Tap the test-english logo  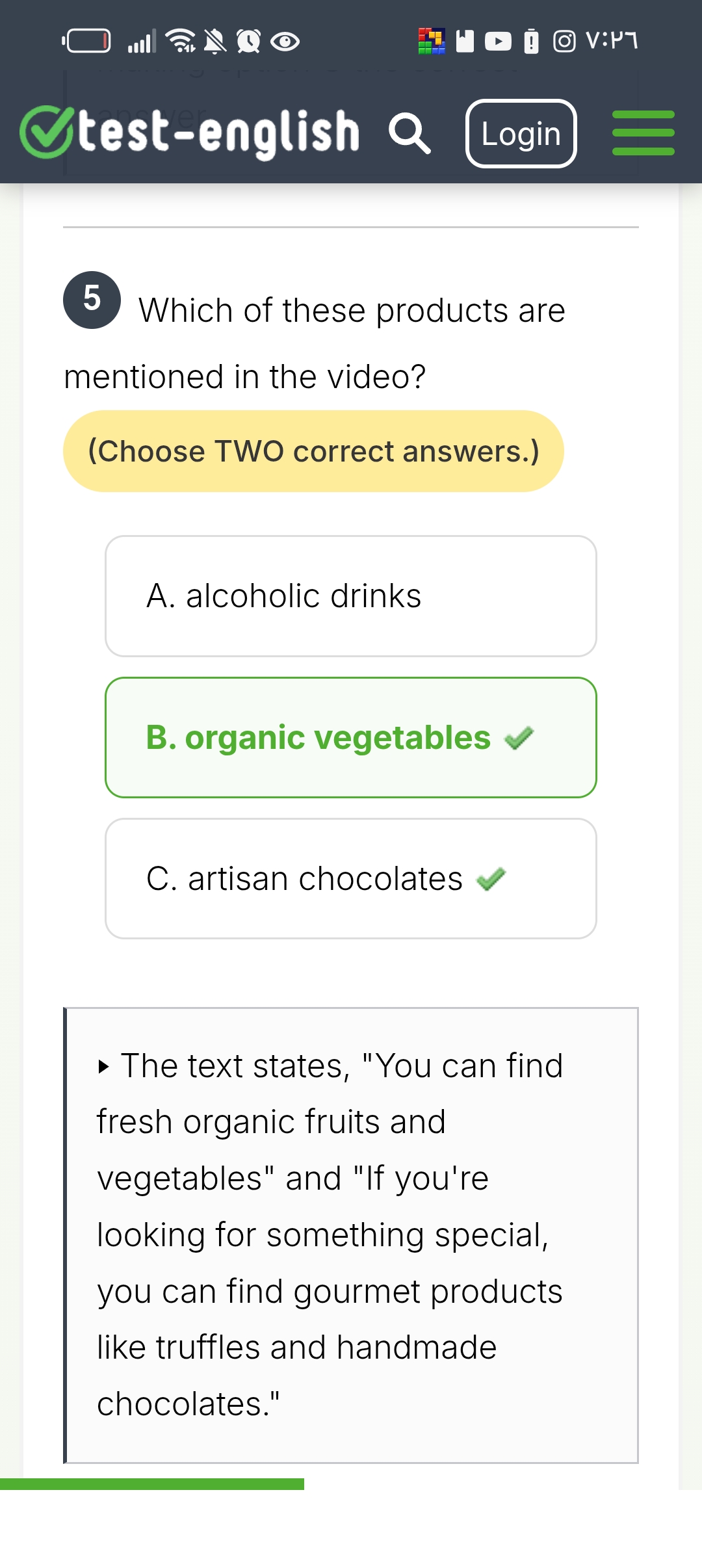click(190, 133)
